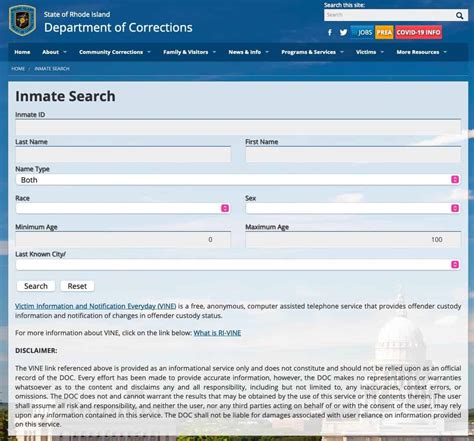
Task: Expand the News & Info menu
Action: point(248,52)
